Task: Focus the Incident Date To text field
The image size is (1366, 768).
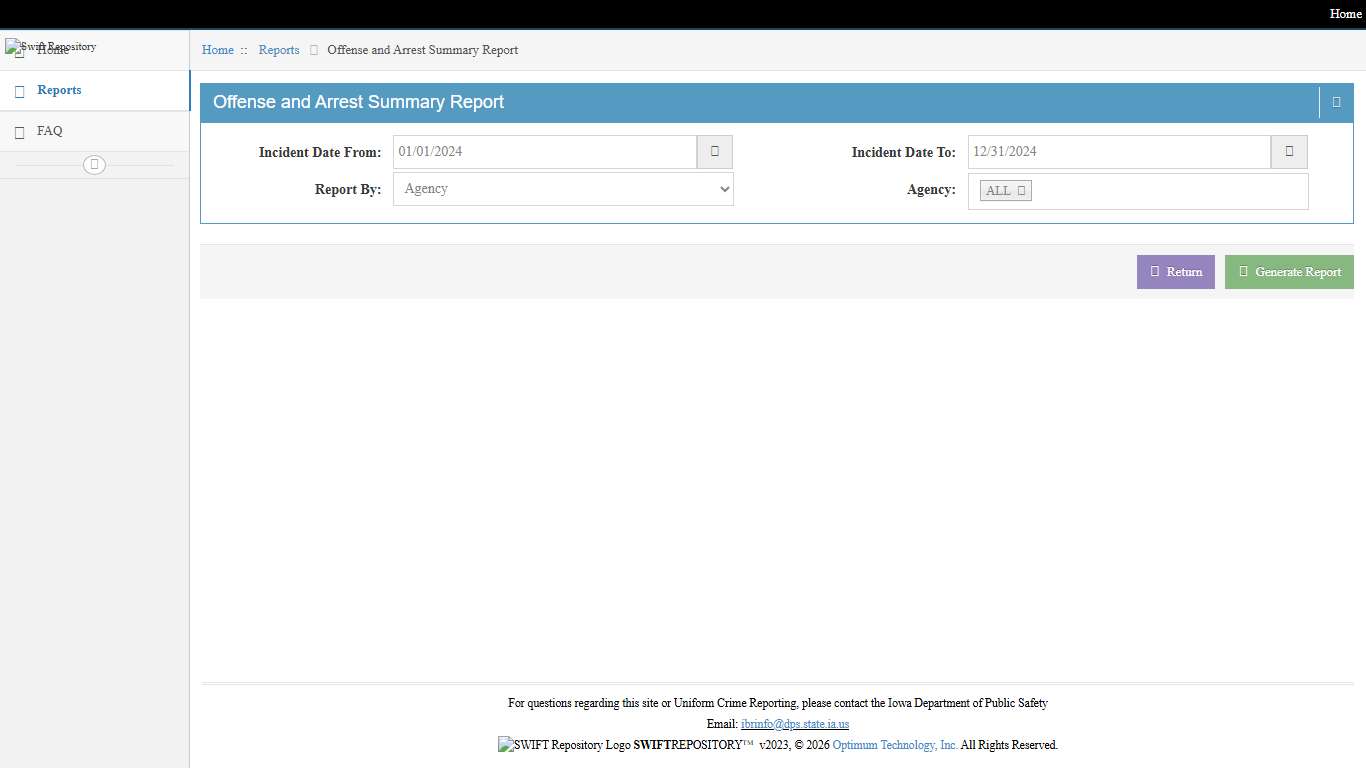Action: coord(1118,152)
